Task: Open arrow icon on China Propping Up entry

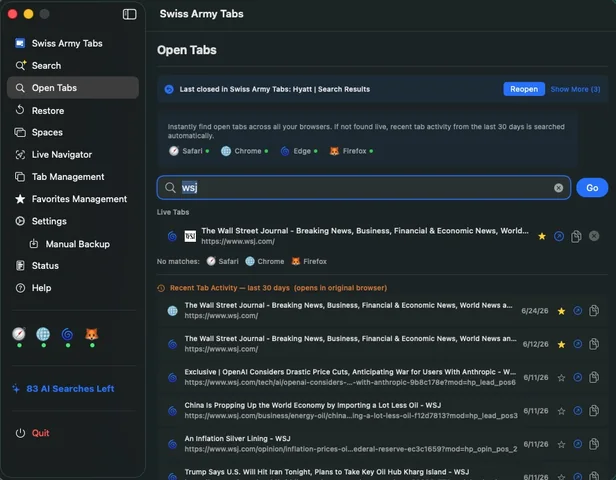Action: click(x=578, y=411)
